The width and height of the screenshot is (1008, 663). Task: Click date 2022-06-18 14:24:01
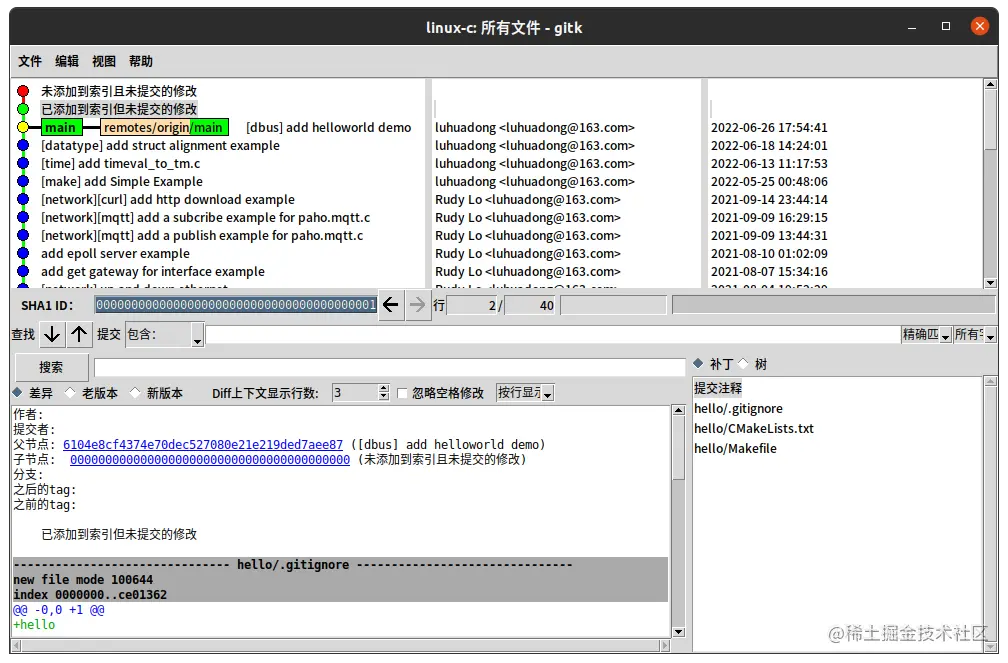click(769, 145)
